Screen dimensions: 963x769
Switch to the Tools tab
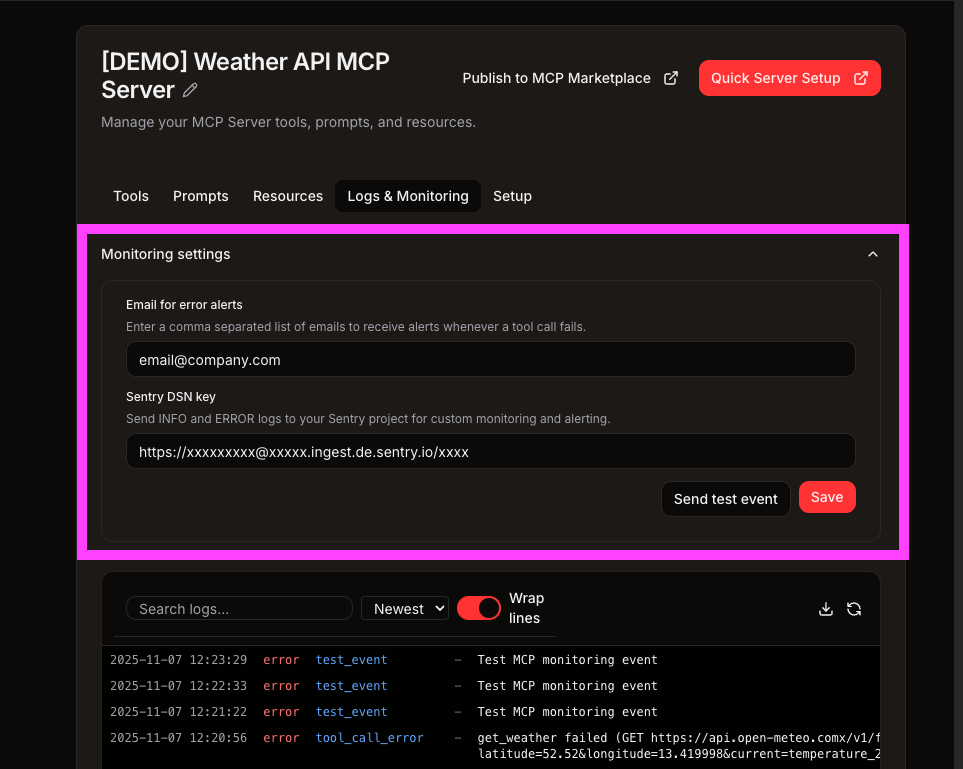click(x=131, y=196)
